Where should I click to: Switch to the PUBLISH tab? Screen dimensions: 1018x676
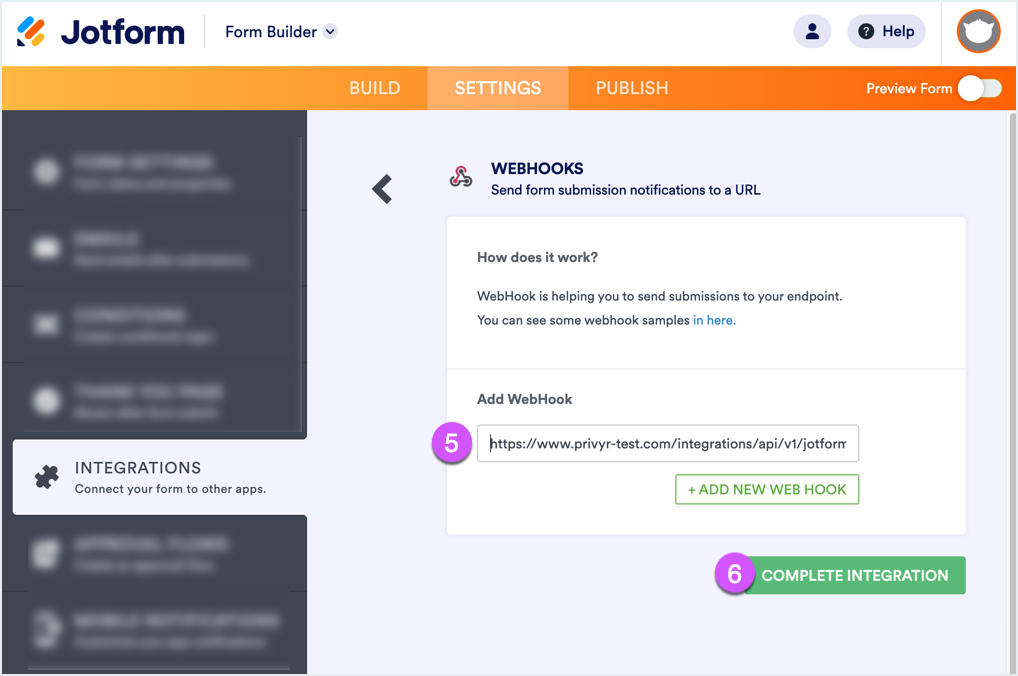pos(632,88)
